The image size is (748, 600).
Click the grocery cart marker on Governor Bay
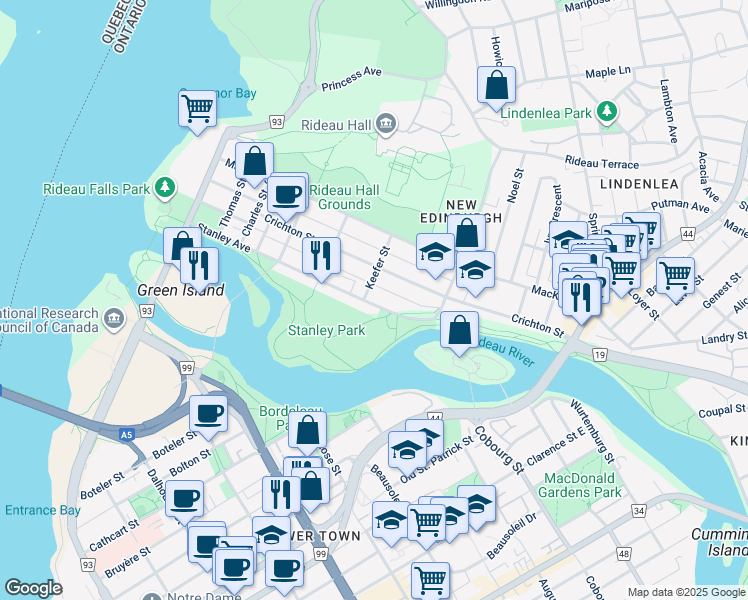[197, 109]
